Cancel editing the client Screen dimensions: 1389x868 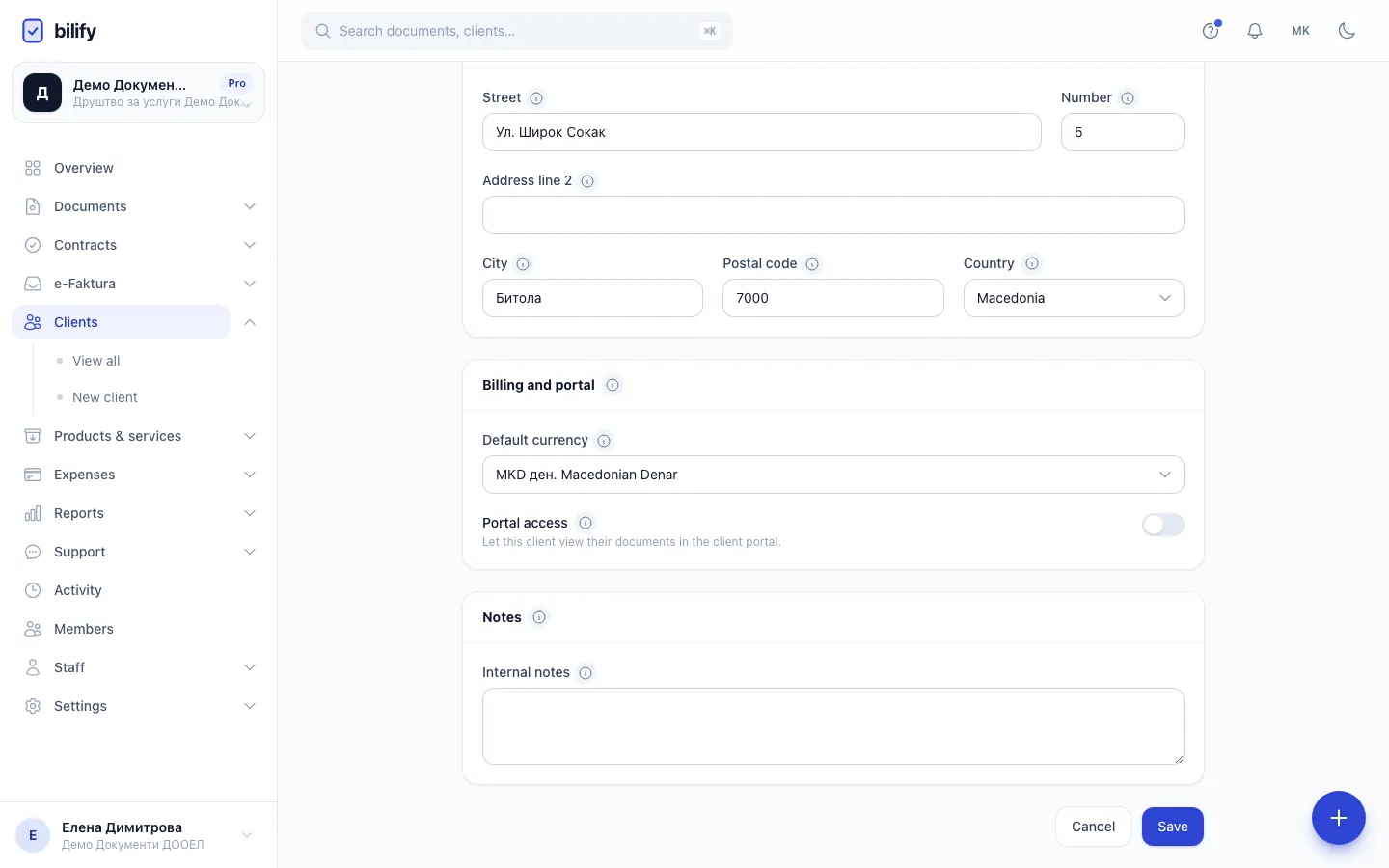[1093, 827]
